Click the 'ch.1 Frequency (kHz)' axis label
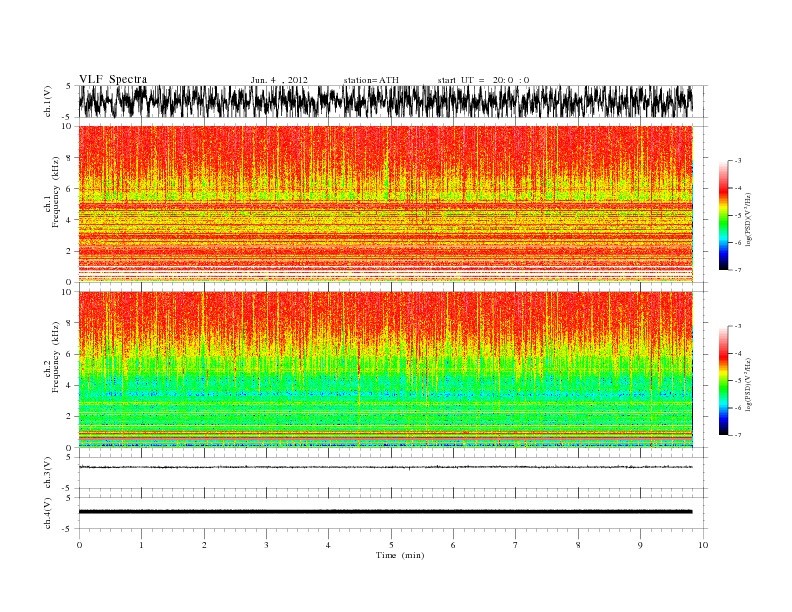792x612 pixels. pos(52,192)
